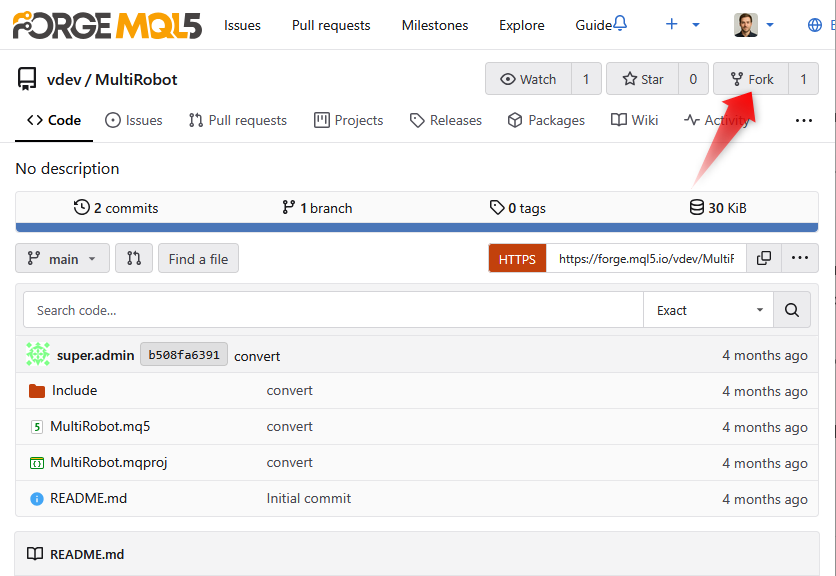Open the Exact search mode dropdown
Image resolution: width=836 pixels, height=576 pixels.
(708, 309)
